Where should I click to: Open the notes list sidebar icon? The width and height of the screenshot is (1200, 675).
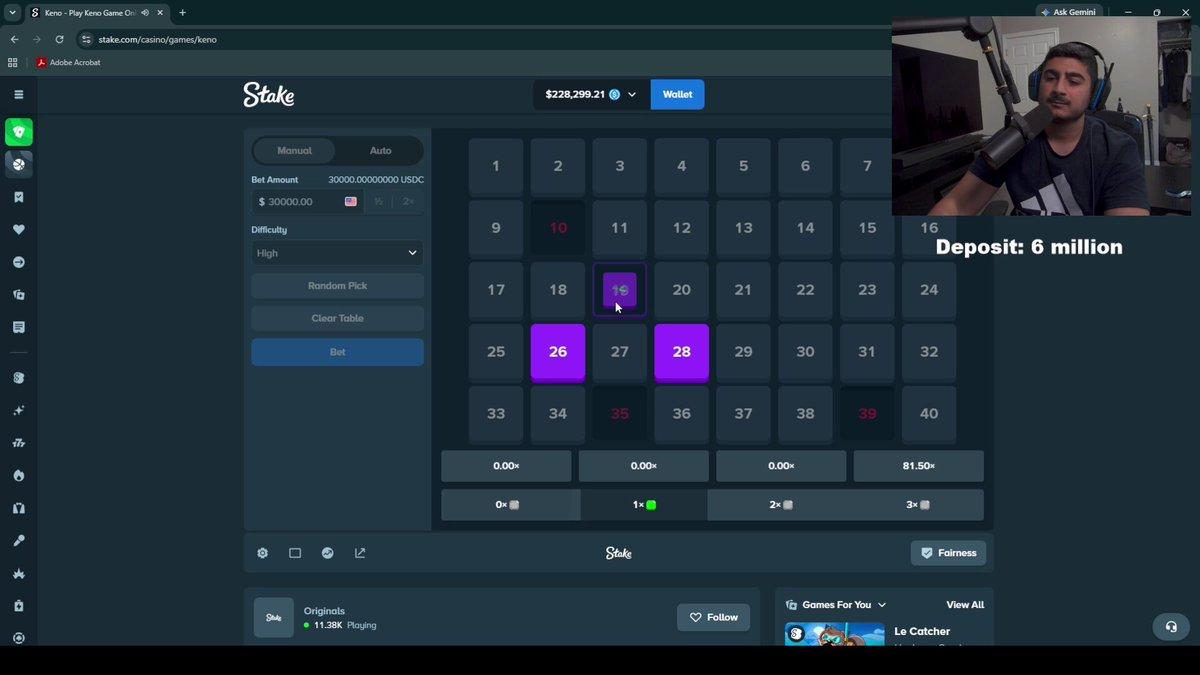[18, 327]
